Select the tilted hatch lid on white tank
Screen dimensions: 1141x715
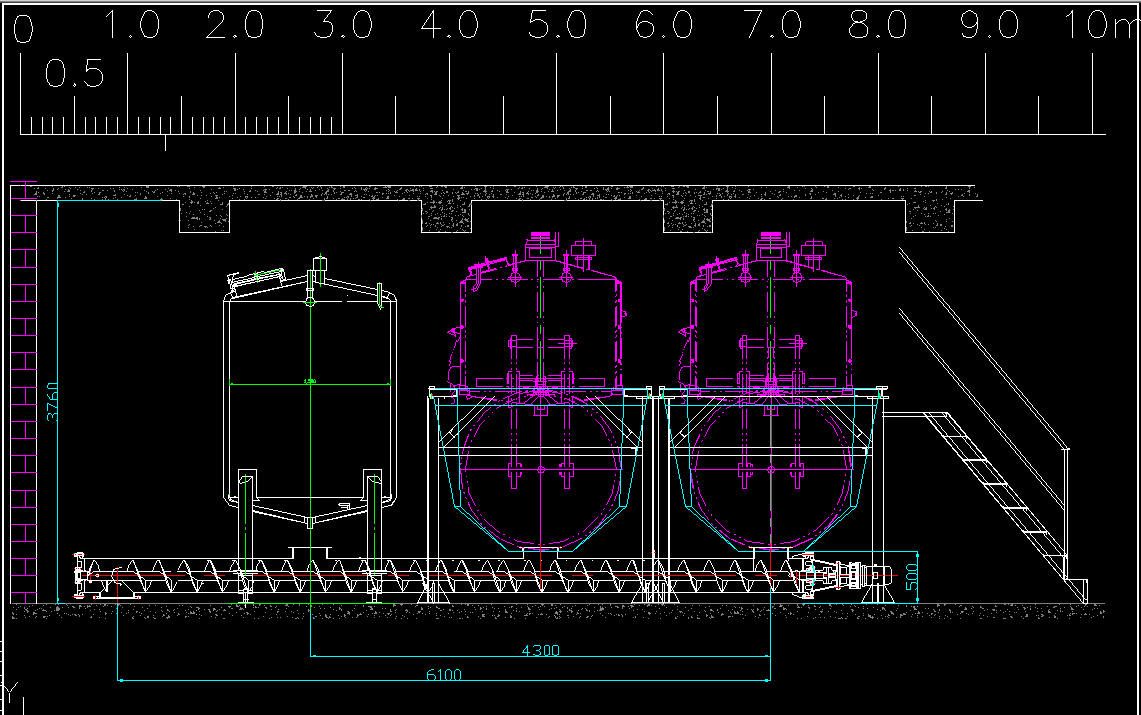(x=258, y=280)
